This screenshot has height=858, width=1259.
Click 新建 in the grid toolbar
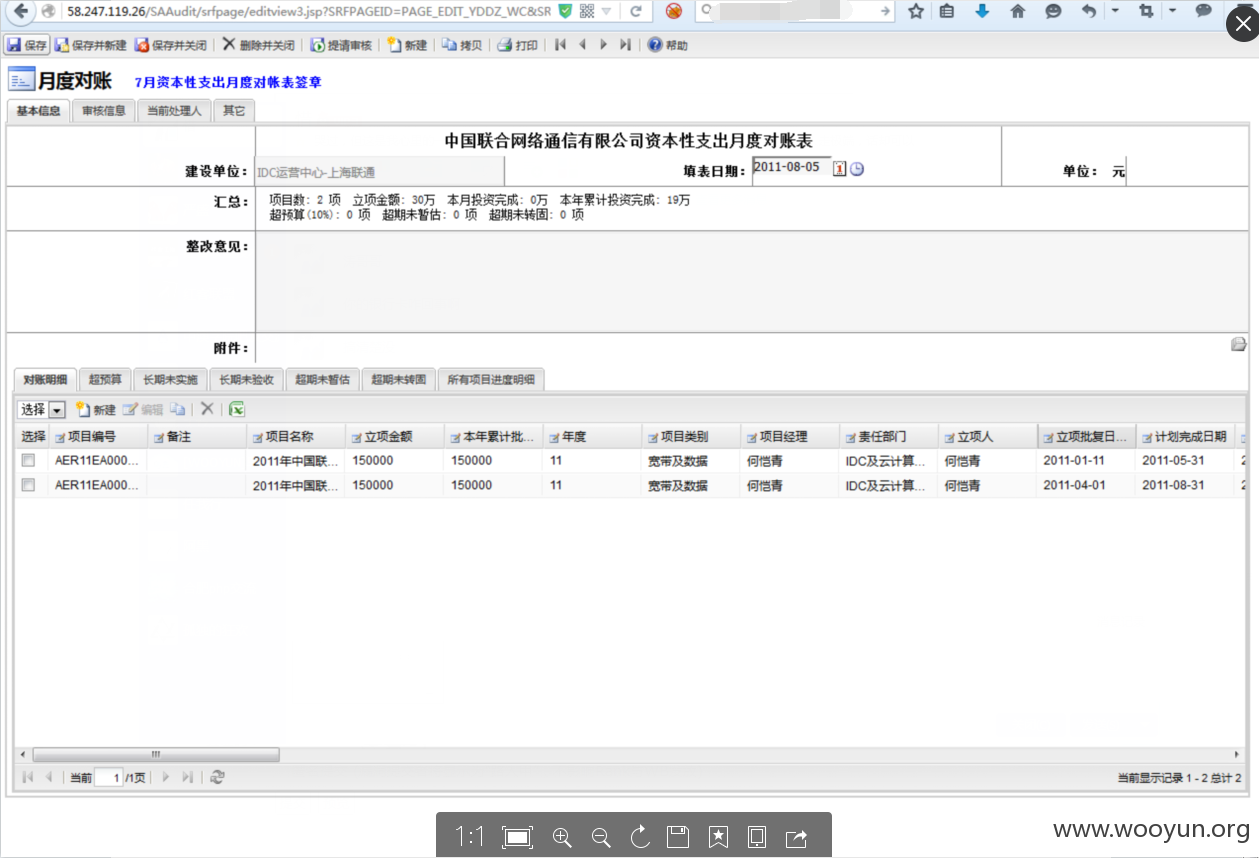point(96,409)
